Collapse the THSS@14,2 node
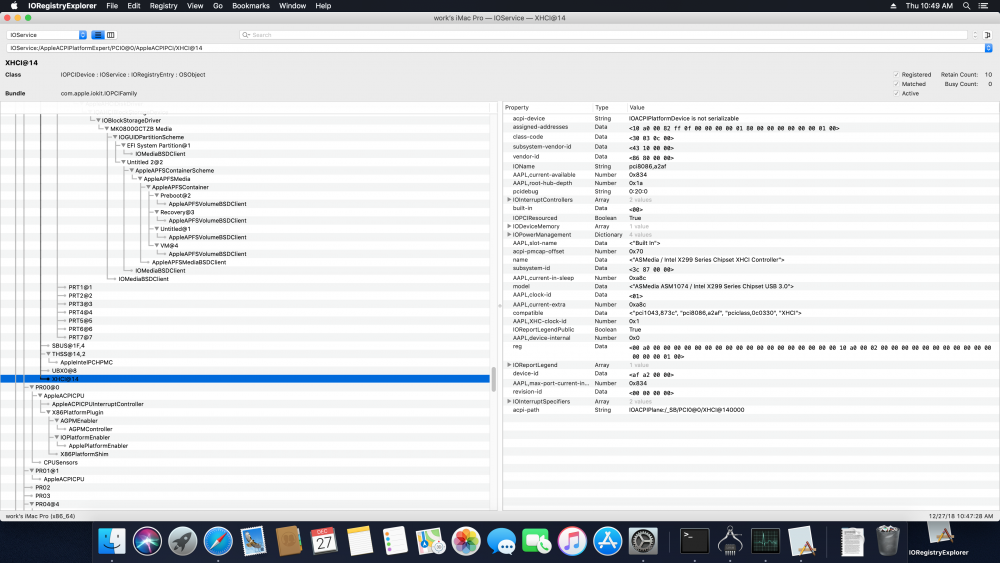This screenshot has height=563, width=1000. tap(48, 354)
